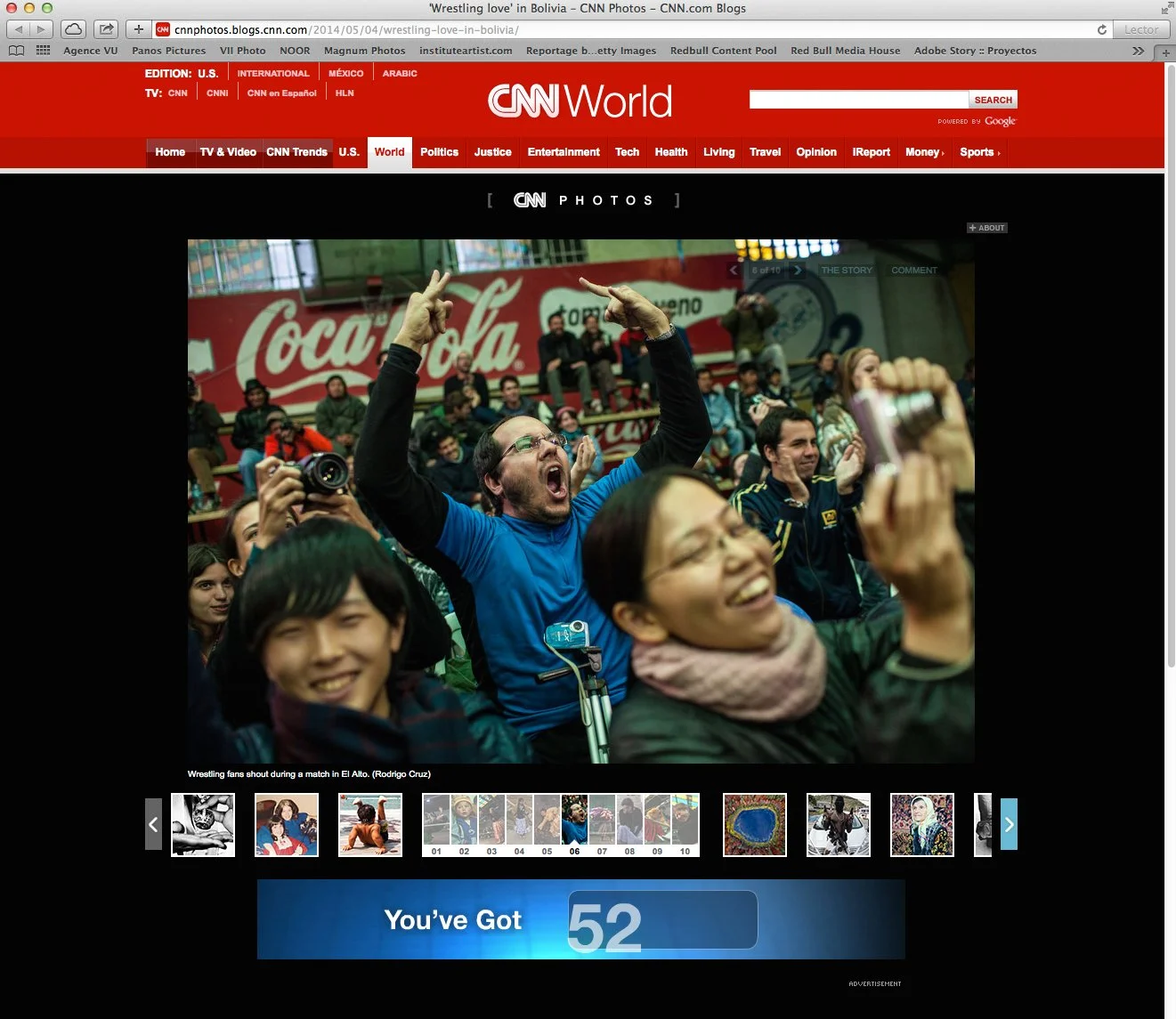Toggle the ABOUT overlay on the photo
Screen dimensions: 1176x1019
tap(986, 228)
